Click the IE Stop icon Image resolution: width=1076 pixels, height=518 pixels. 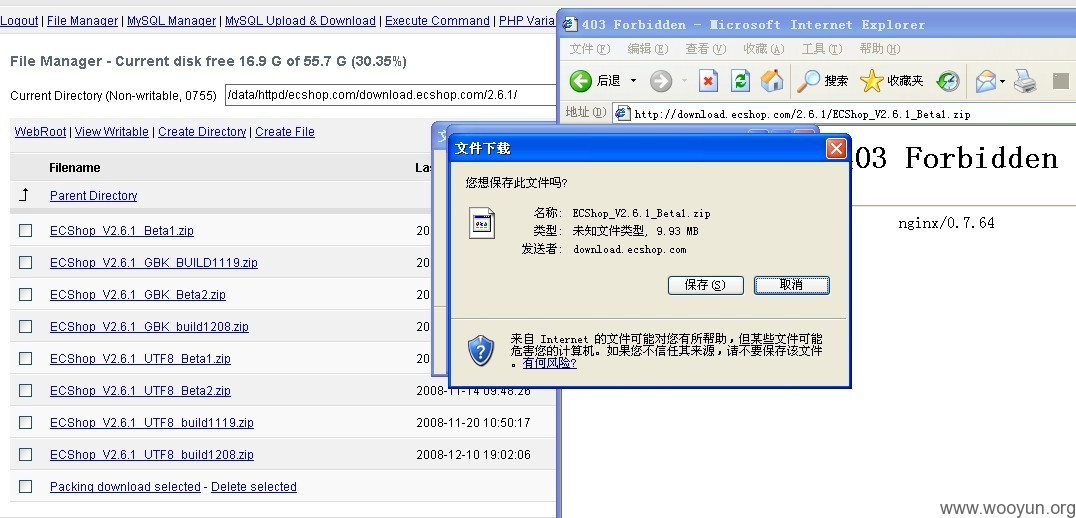coord(708,81)
